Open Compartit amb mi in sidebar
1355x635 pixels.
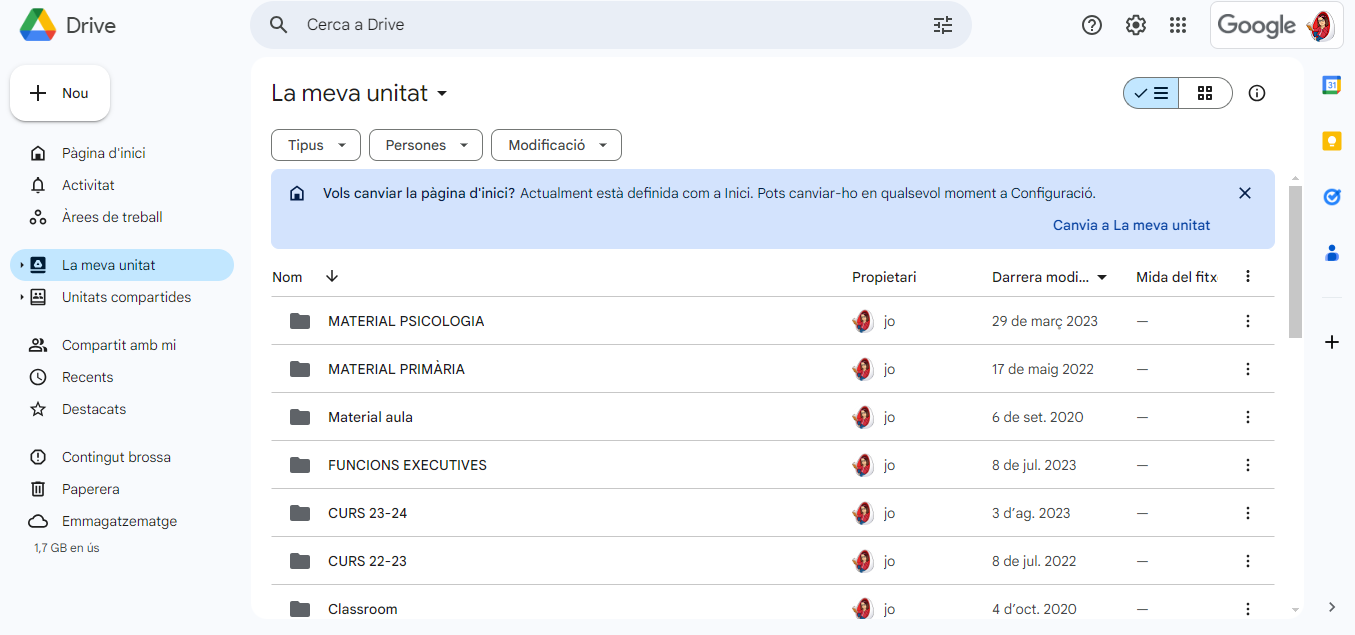tap(118, 345)
